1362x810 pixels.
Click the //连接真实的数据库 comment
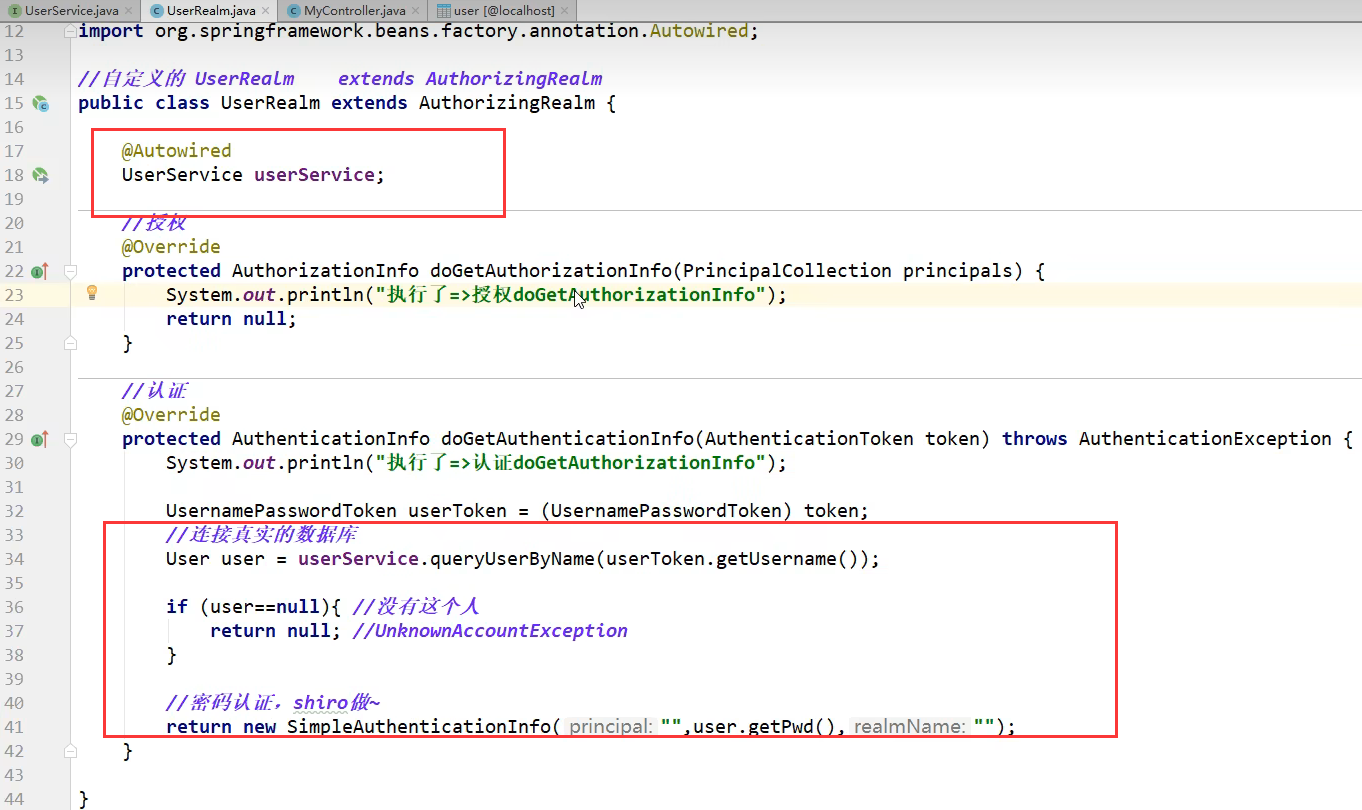pos(262,535)
